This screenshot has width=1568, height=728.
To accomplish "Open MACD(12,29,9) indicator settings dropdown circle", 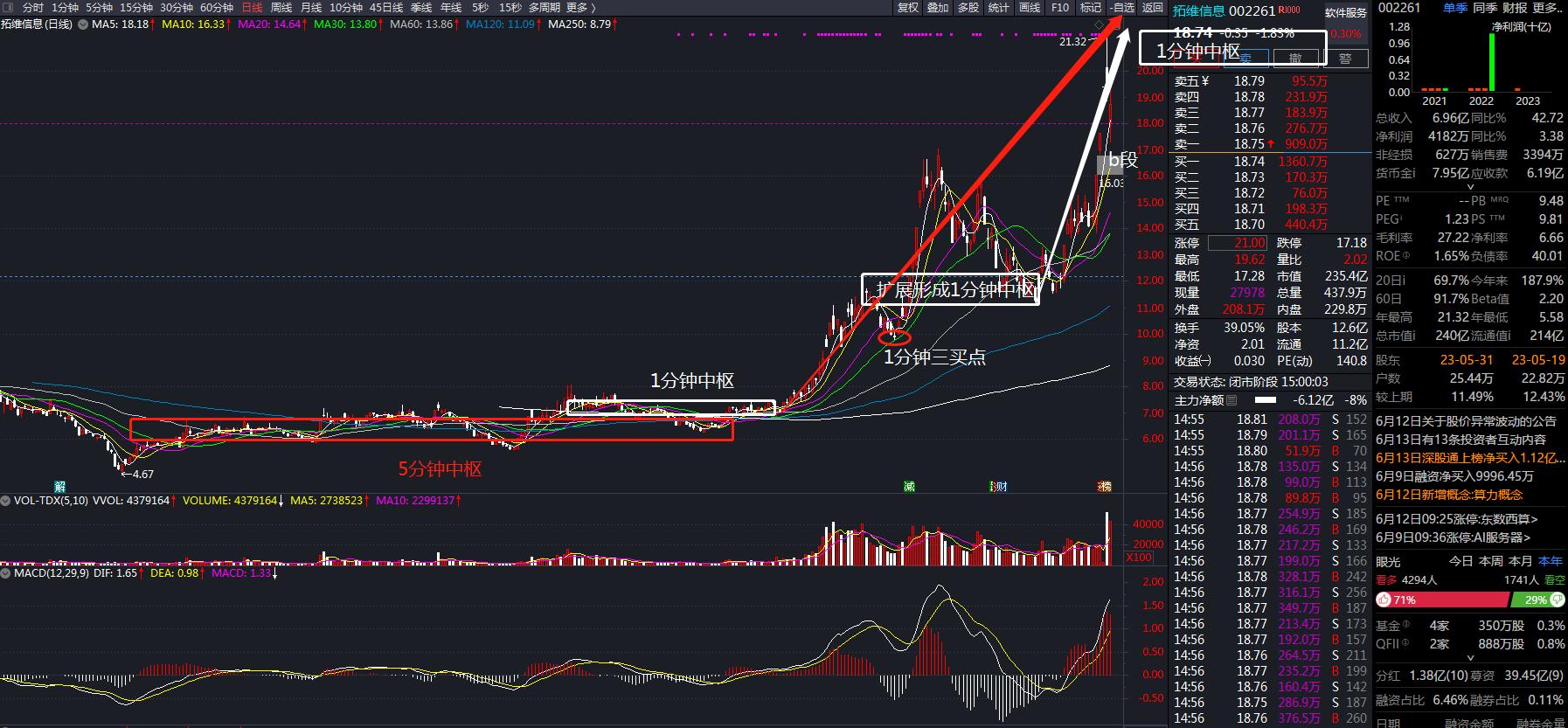I will (6, 573).
